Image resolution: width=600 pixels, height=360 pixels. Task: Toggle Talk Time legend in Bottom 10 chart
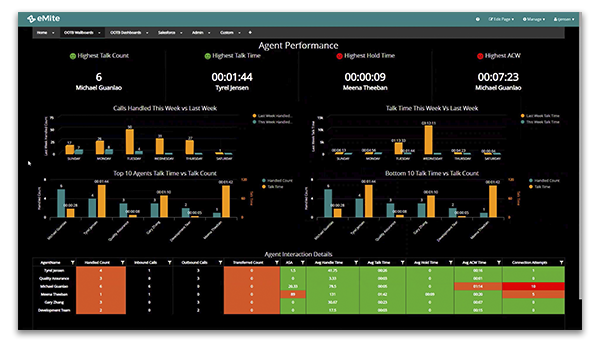[540, 187]
